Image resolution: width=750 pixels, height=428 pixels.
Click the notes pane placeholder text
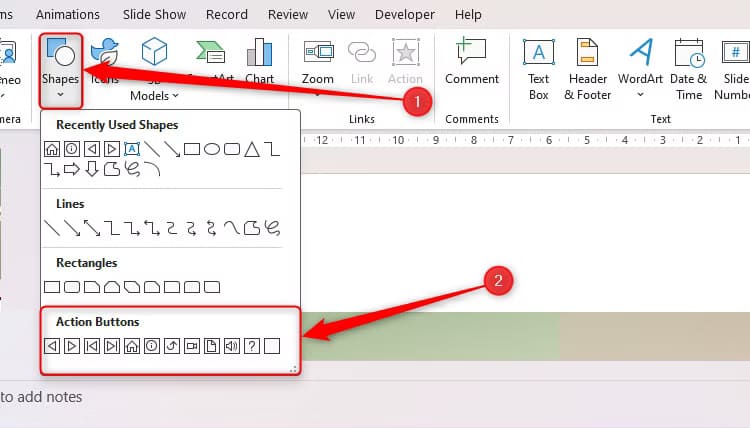tap(41, 397)
